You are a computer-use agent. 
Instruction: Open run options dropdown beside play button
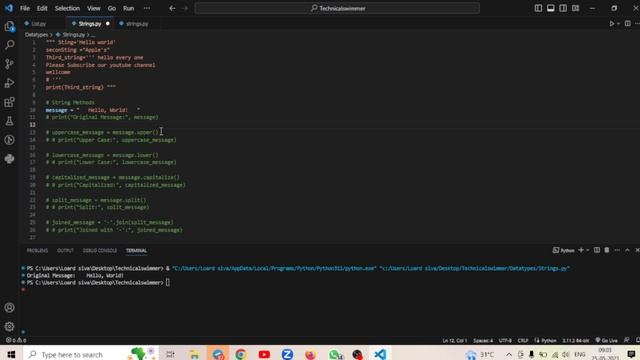tap(618, 24)
